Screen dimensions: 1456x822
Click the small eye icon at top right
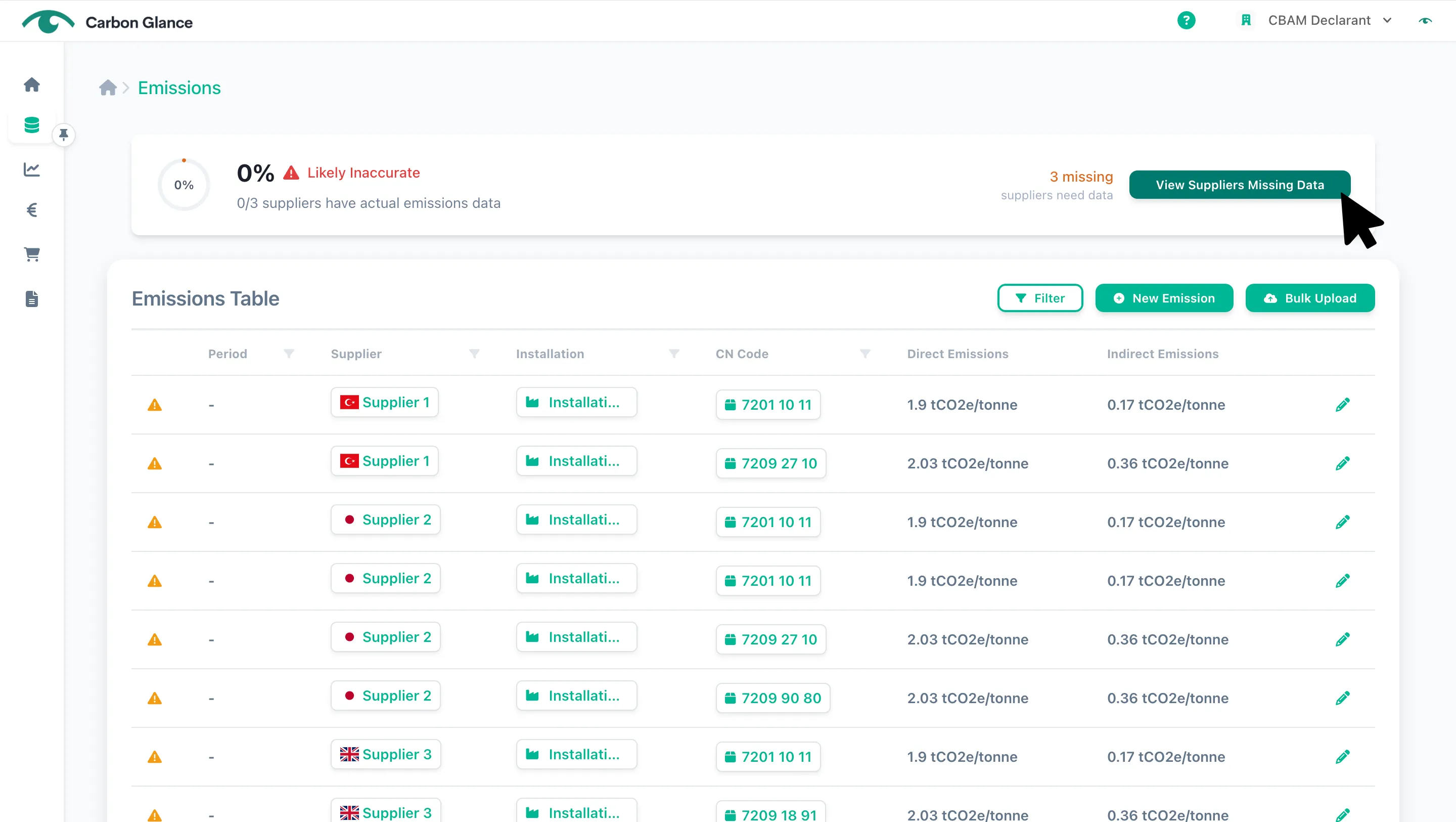click(1426, 20)
